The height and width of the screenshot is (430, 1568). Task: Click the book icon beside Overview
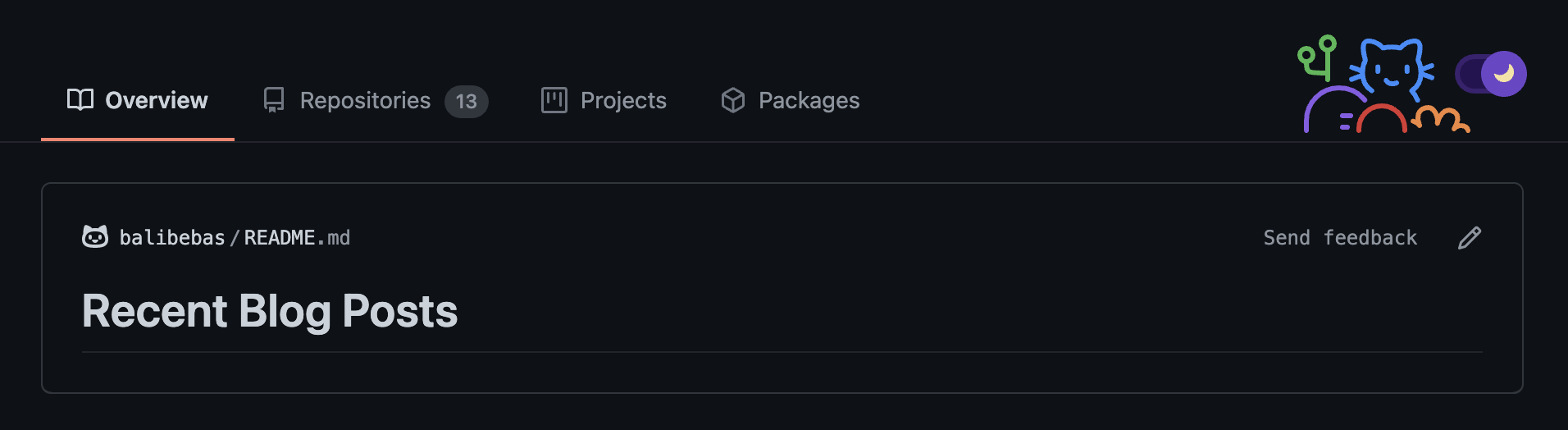[x=80, y=100]
